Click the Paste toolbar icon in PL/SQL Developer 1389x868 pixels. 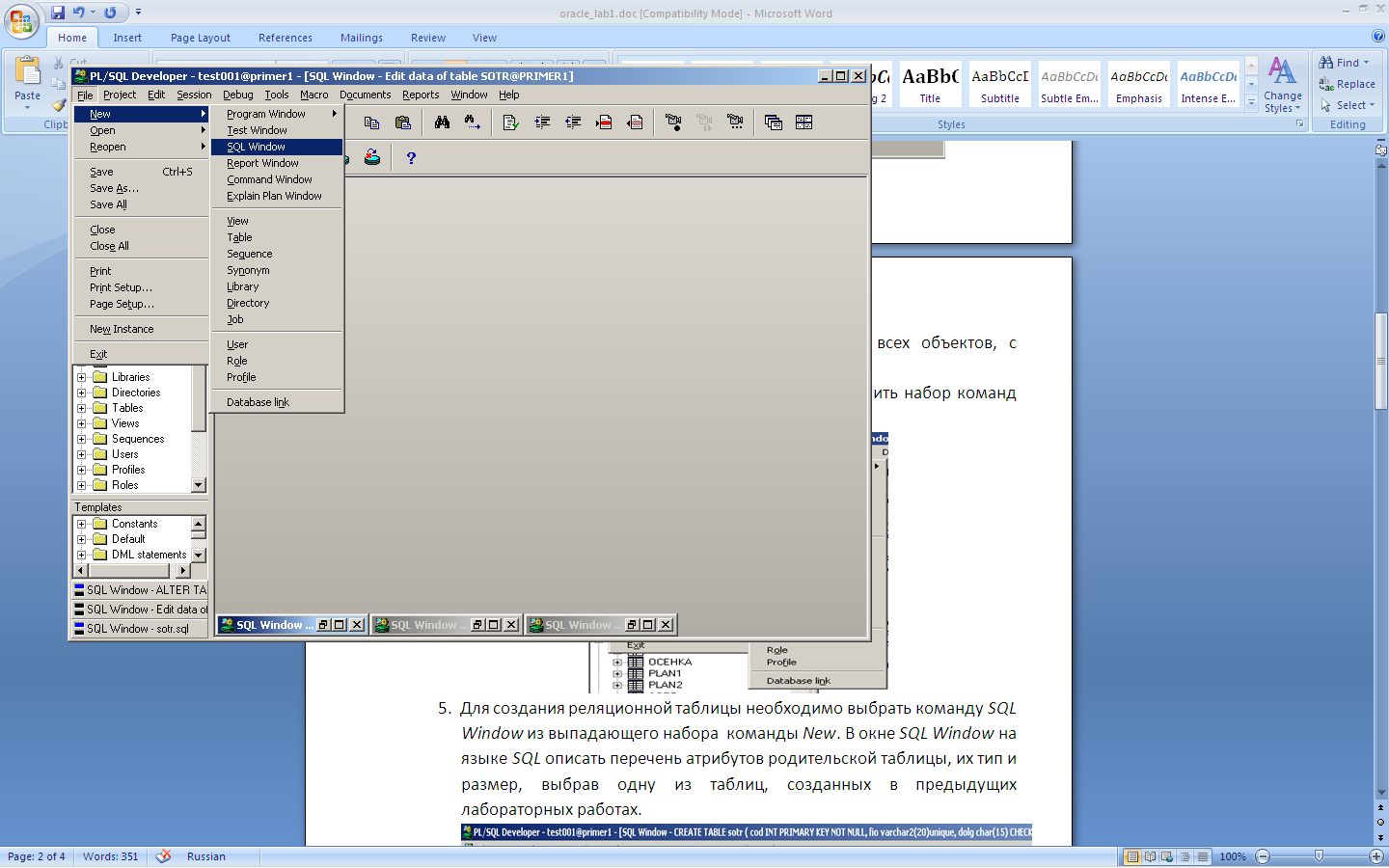403,122
